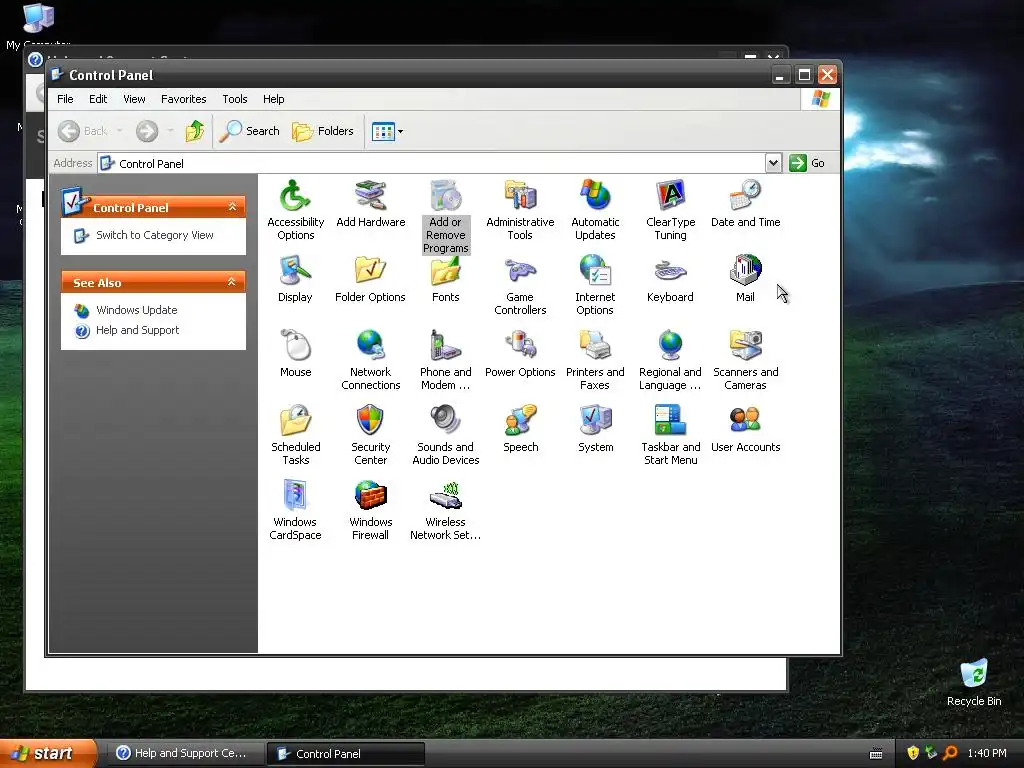Open the File menu

(x=65, y=99)
